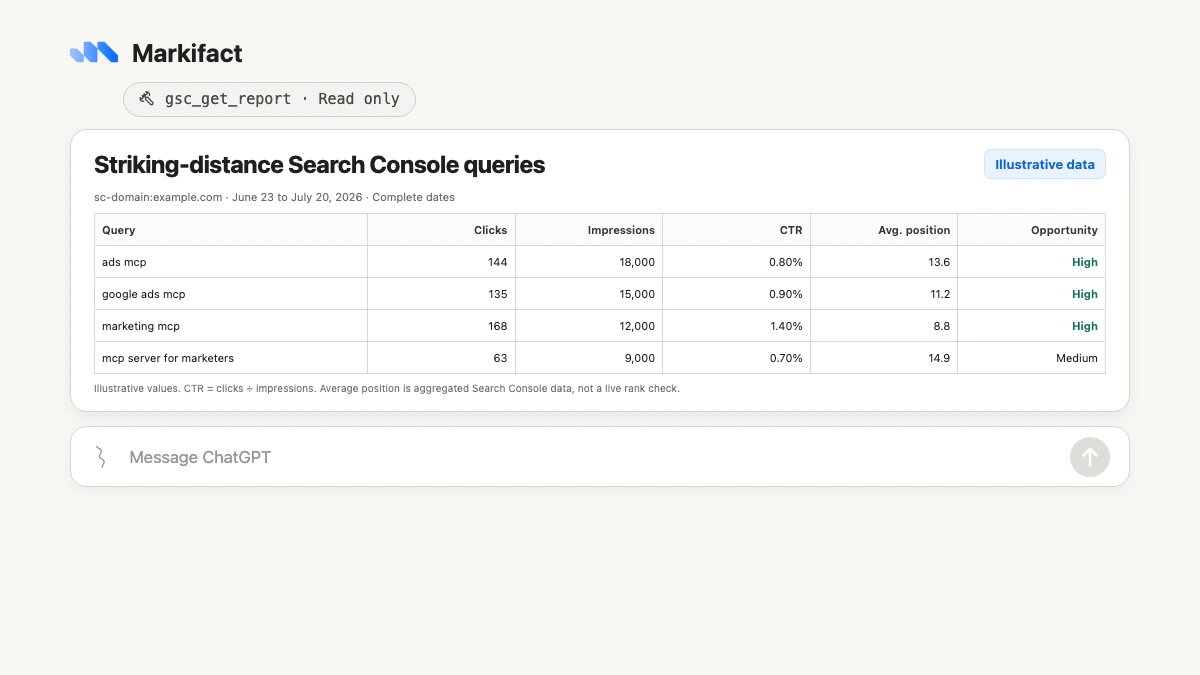Screen dimensions: 1200x675
Task: Focus the Message ChatGPT input field
Action: pos(600,457)
